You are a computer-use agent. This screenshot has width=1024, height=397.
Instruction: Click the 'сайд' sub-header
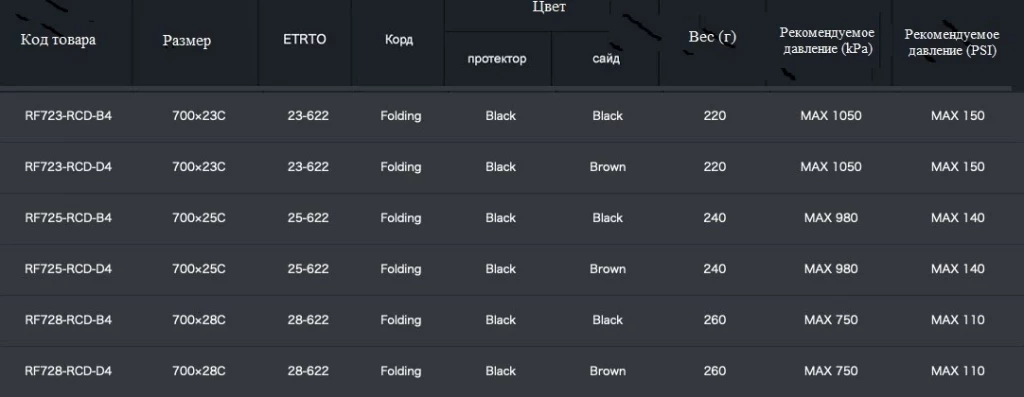606,59
